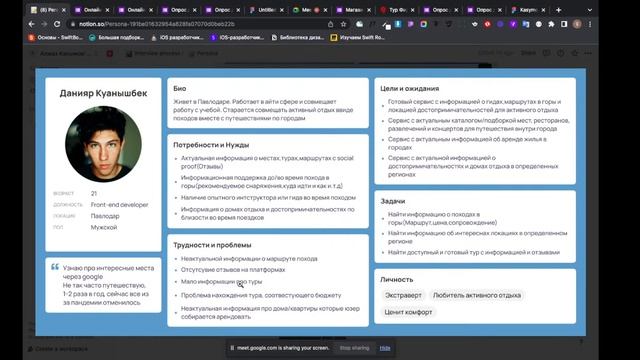Reload the Notion page

coord(57,24)
